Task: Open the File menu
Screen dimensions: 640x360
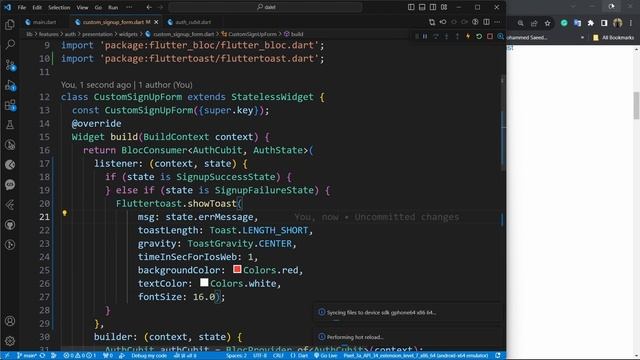Action: coord(22,7)
